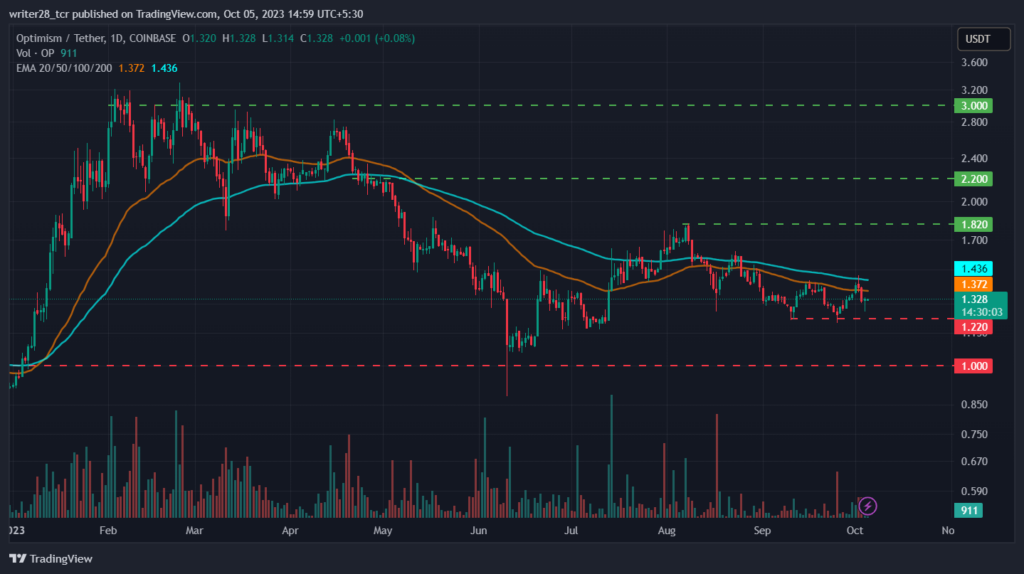Image resolution: width=1024 pixels, height=574 pixels.
Task: Click the 3.600 price scale value
Action: [974, 63]
